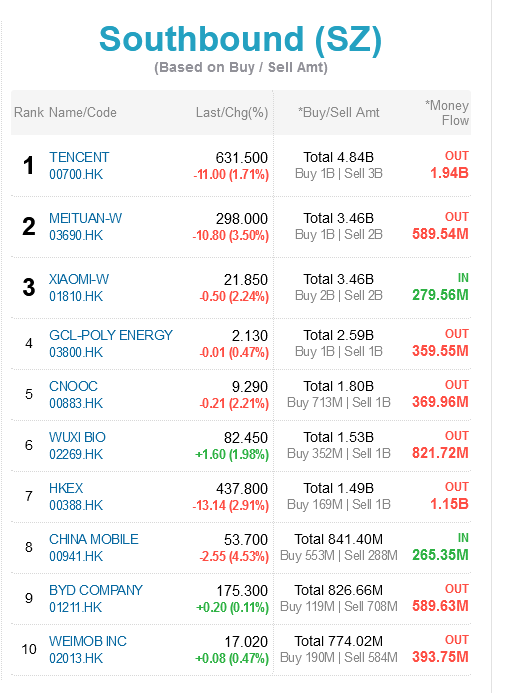Select the MEITUAN-W stock name

(86, 218)
